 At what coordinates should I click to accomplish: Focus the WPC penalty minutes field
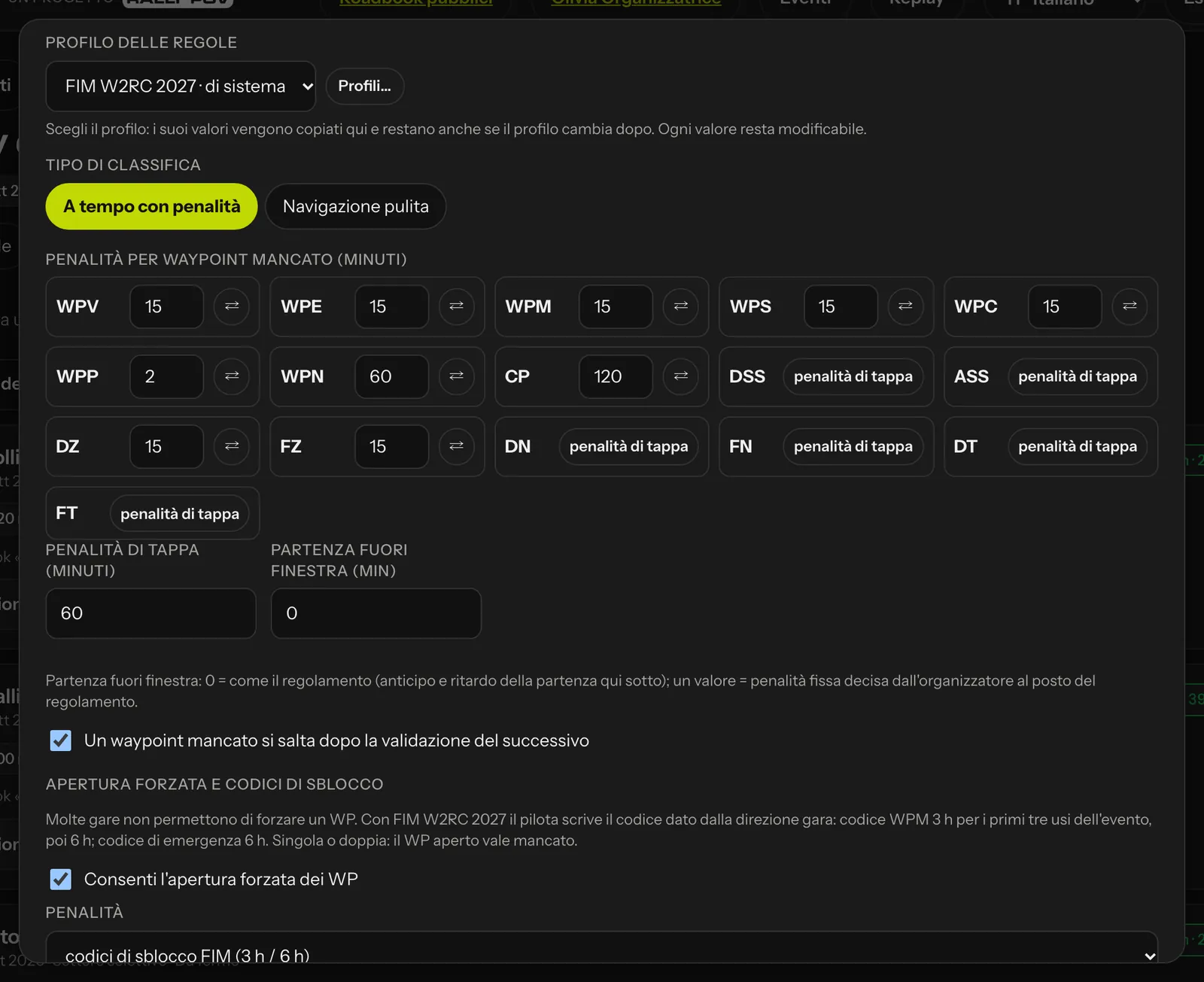click(x=1065, y=306)
